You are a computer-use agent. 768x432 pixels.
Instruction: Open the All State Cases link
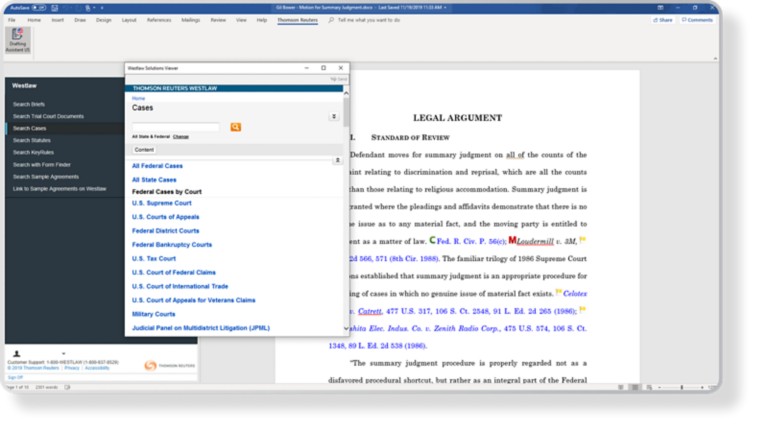click(x=154, y=180)
